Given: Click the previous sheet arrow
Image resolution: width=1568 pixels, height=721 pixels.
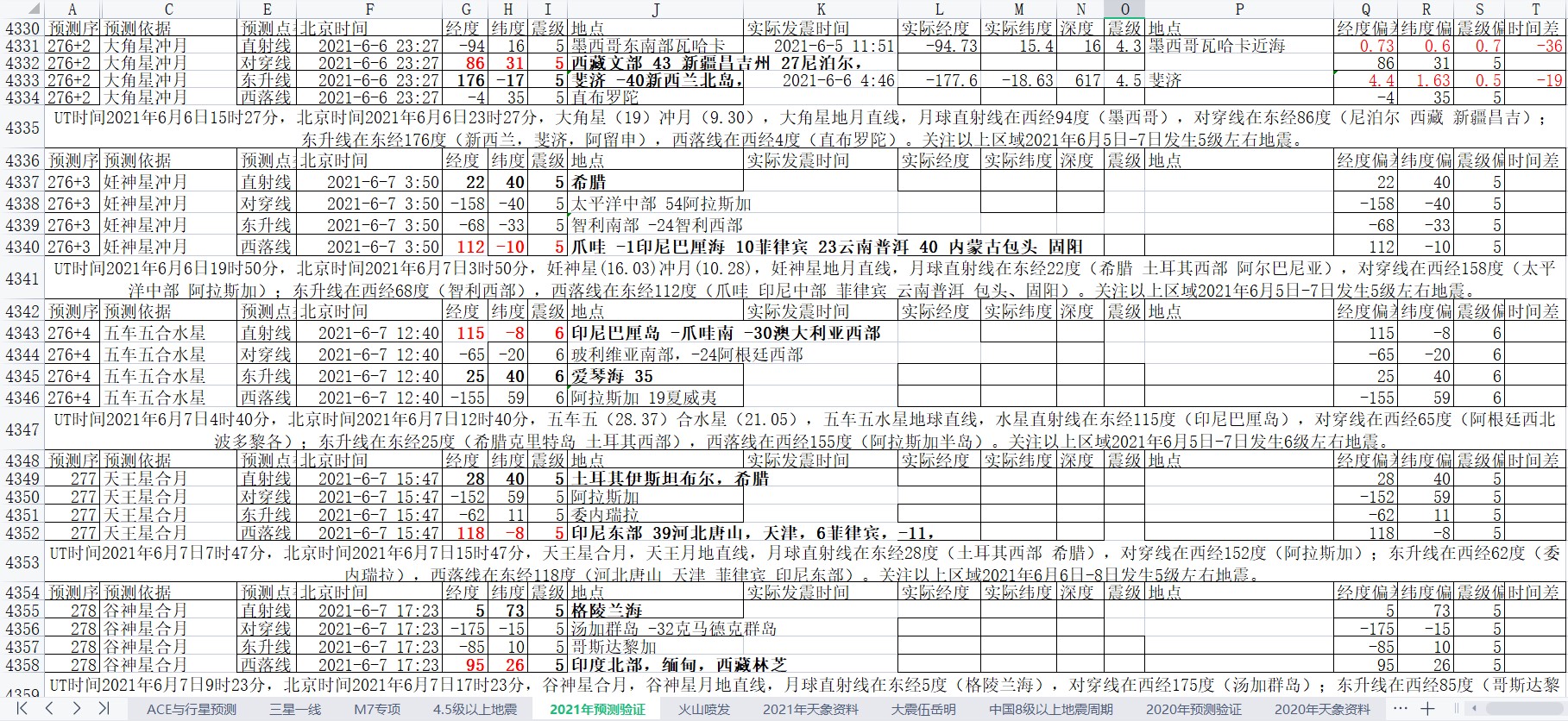Looking at the screenshot, I should pos(49,708).
